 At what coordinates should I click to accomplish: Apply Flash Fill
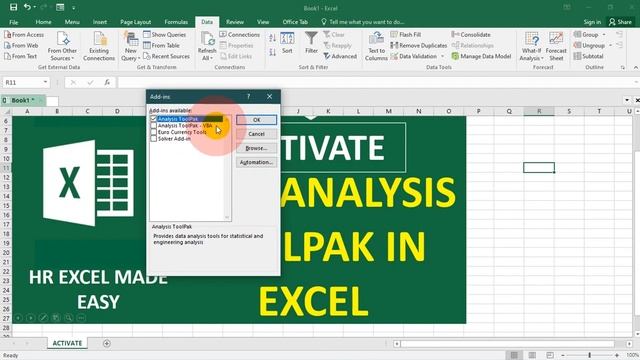pyautogui.click(x=406, y=35)
